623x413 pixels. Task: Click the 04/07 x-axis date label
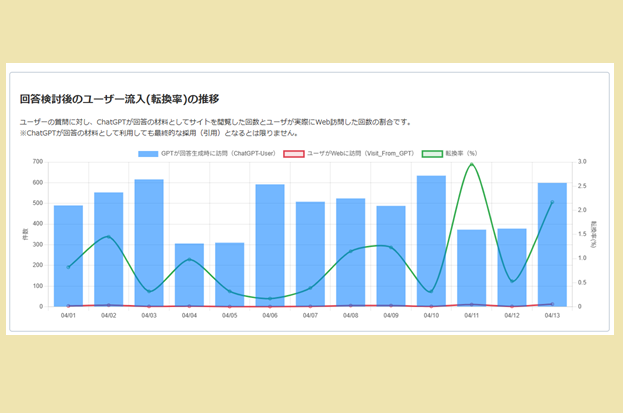pos(310,316)
